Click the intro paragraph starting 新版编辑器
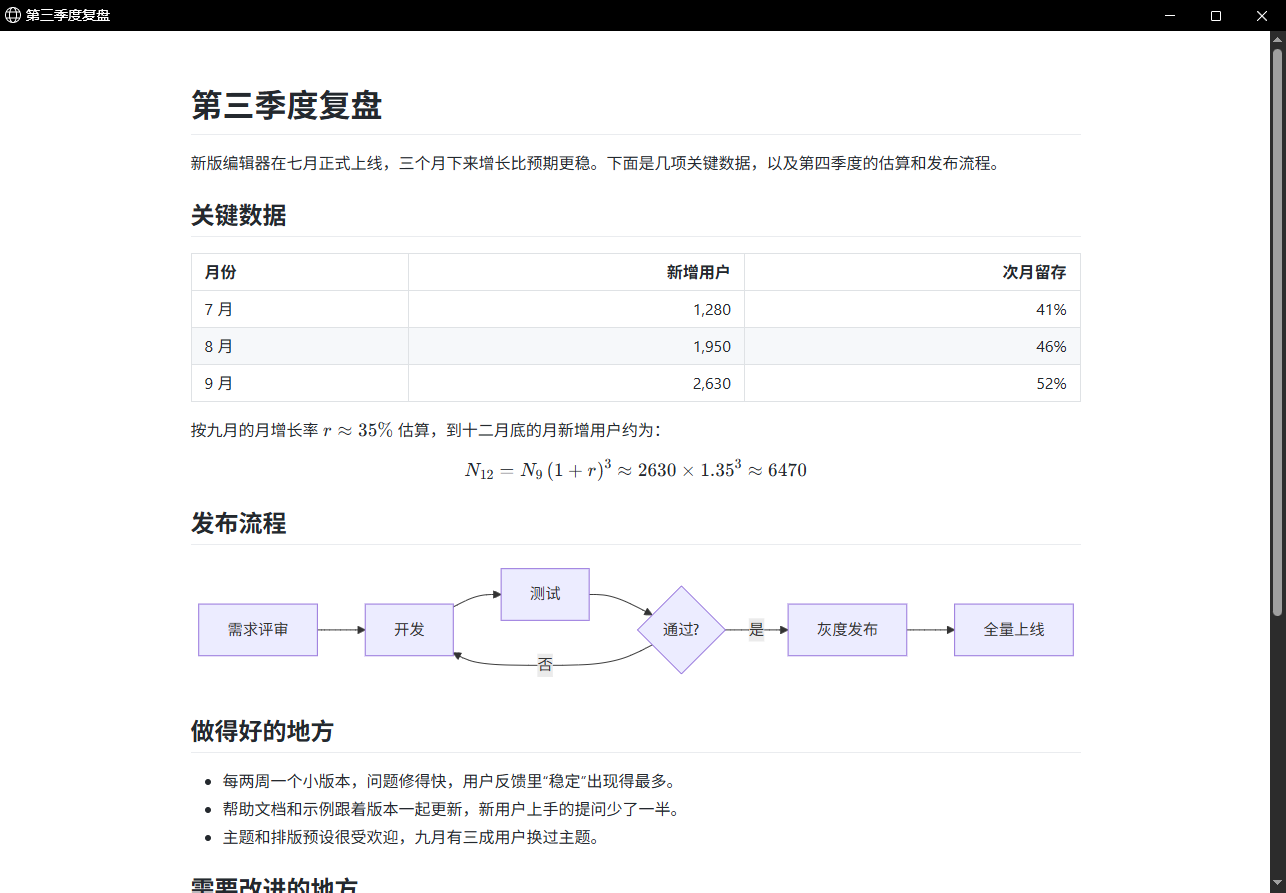 (x=595, y=163)
